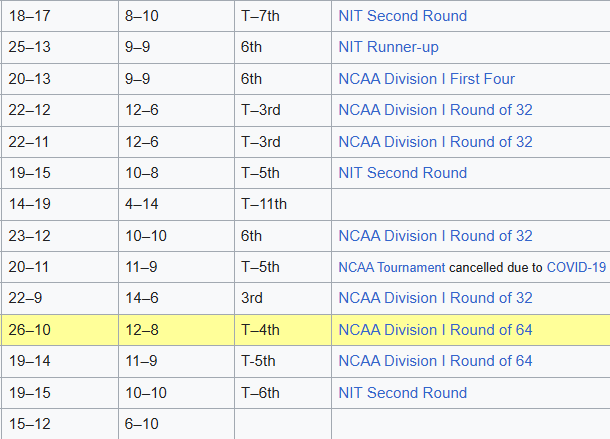This screenshot has width=610, height=439.
Task: Open Round of 64 link in highlighted row
Action: tap(435, 330)
